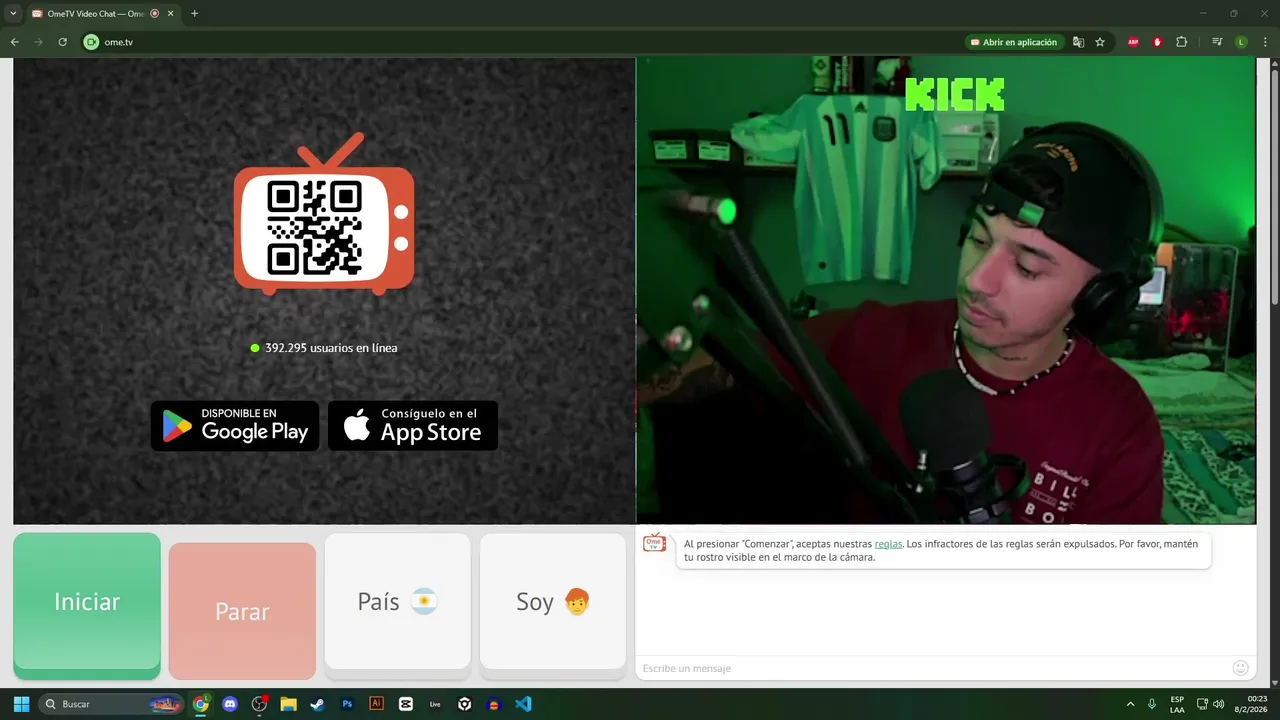Click Abrir en aplicación button
The image size is (1280, 720).
tap(1013, 42)
